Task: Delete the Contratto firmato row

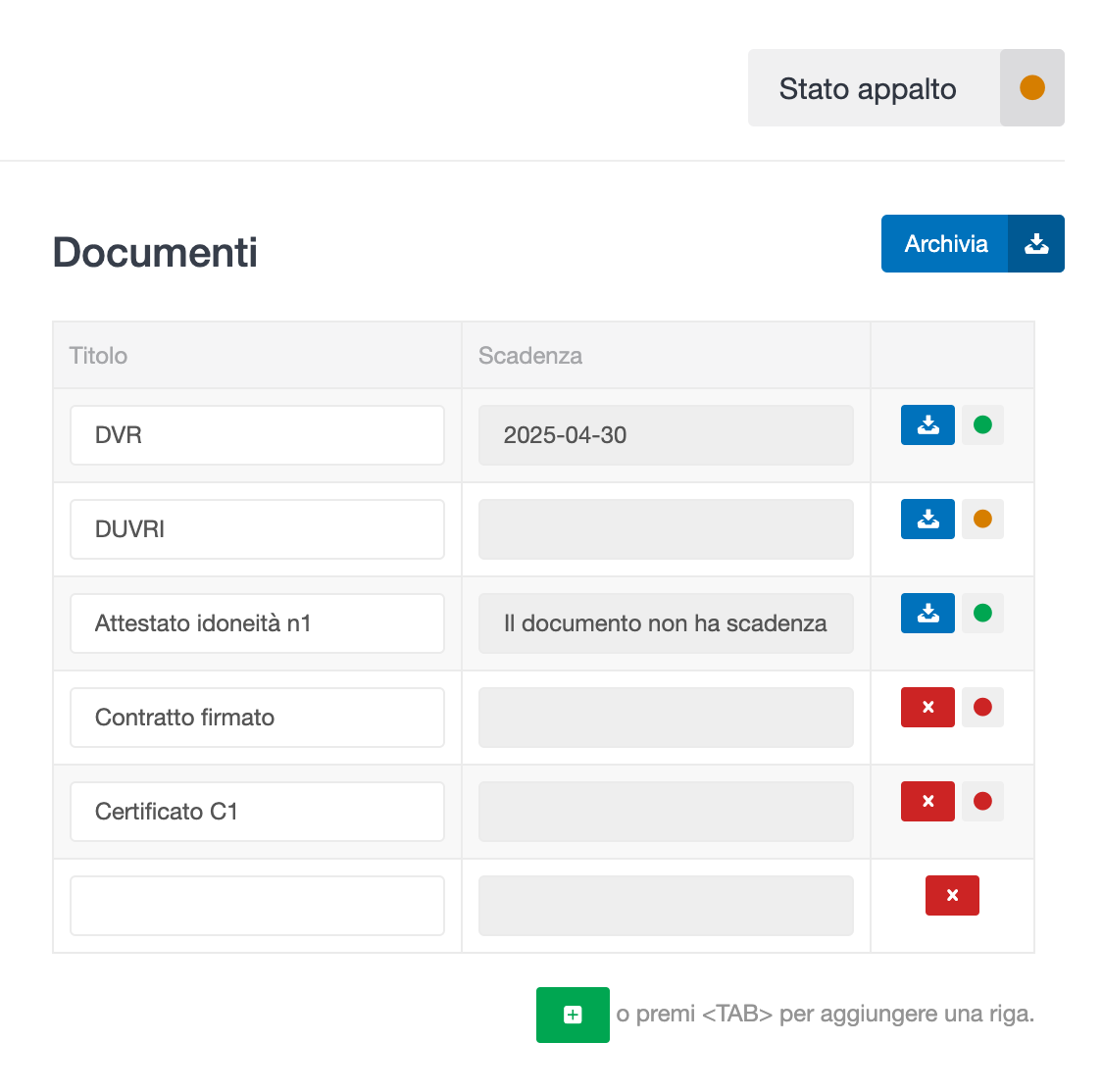Action: click(x=927, y=707)
